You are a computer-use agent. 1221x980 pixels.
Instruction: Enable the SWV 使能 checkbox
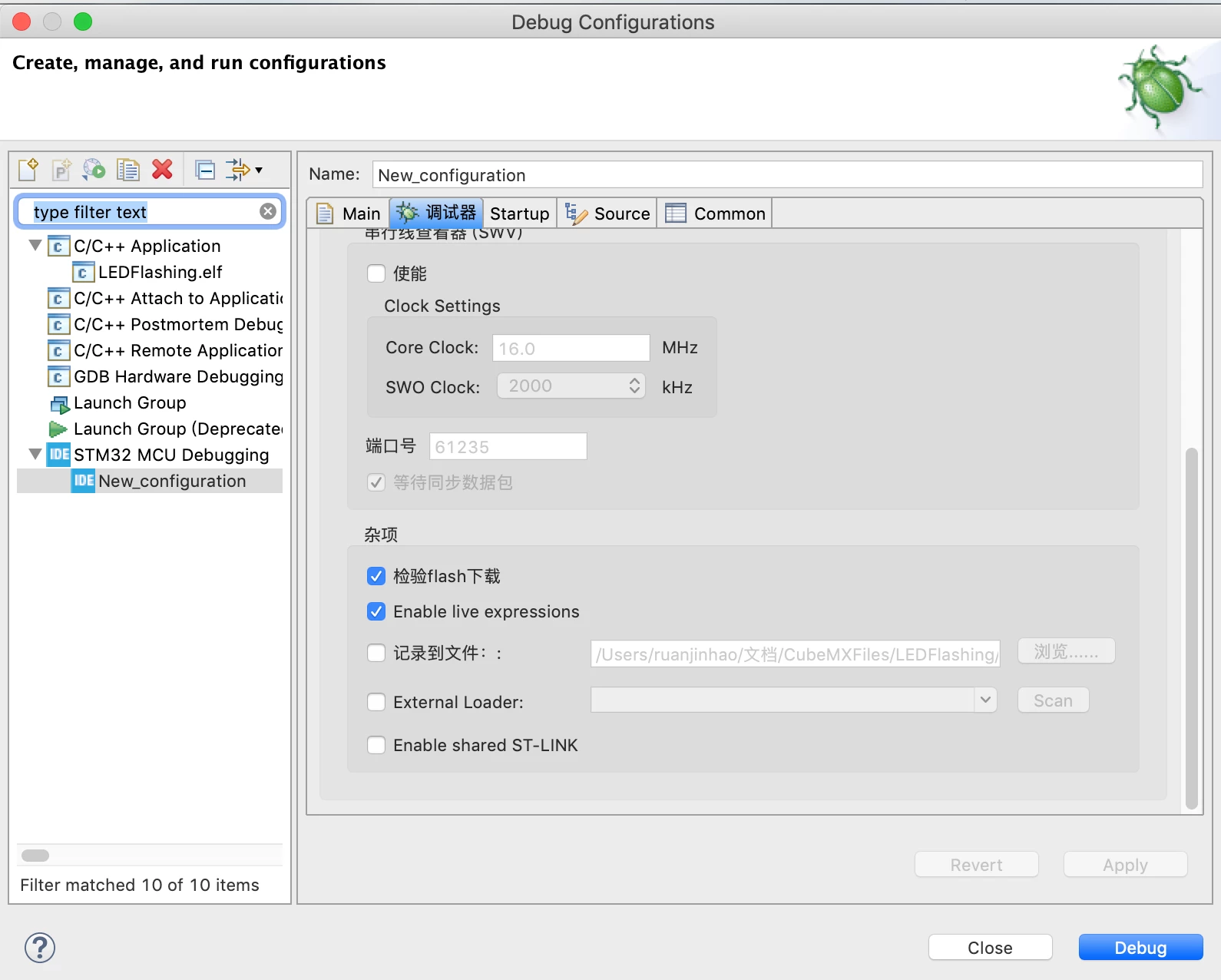click(x=376, y=273)
